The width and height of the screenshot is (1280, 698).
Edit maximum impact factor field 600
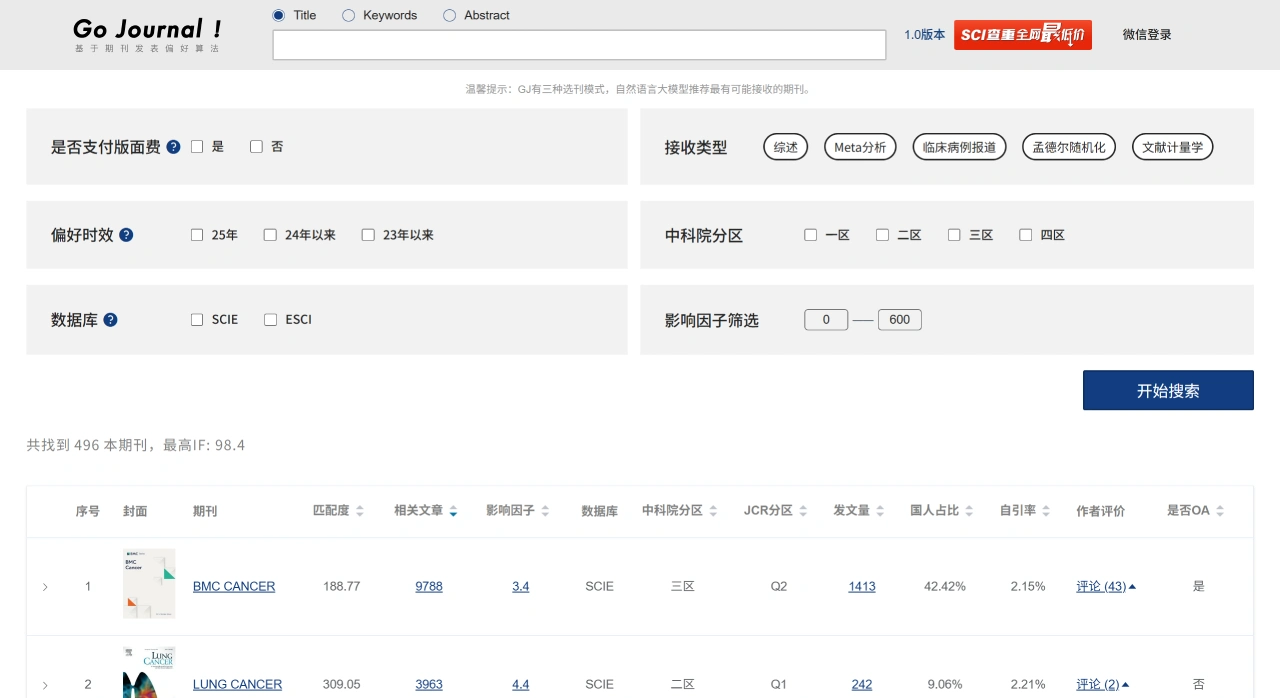[900, 320]
